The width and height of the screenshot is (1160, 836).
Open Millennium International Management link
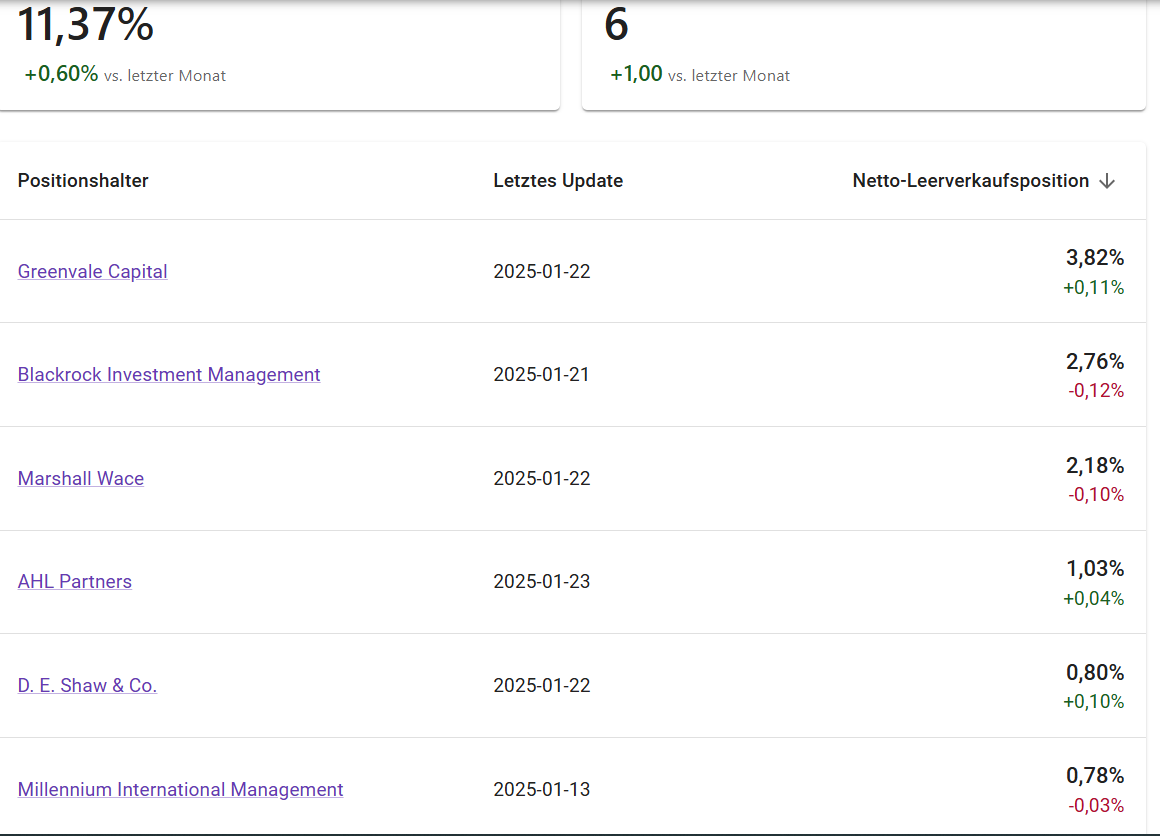click(x=180, y=790)
